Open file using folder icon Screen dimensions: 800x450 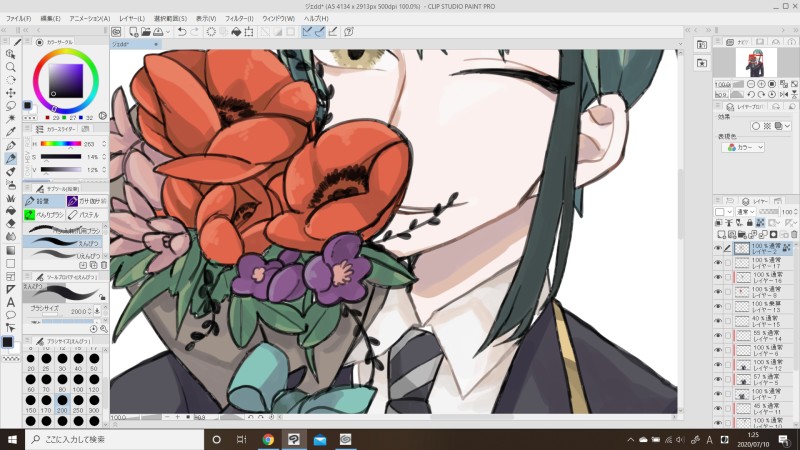click(x=146, y=32)
